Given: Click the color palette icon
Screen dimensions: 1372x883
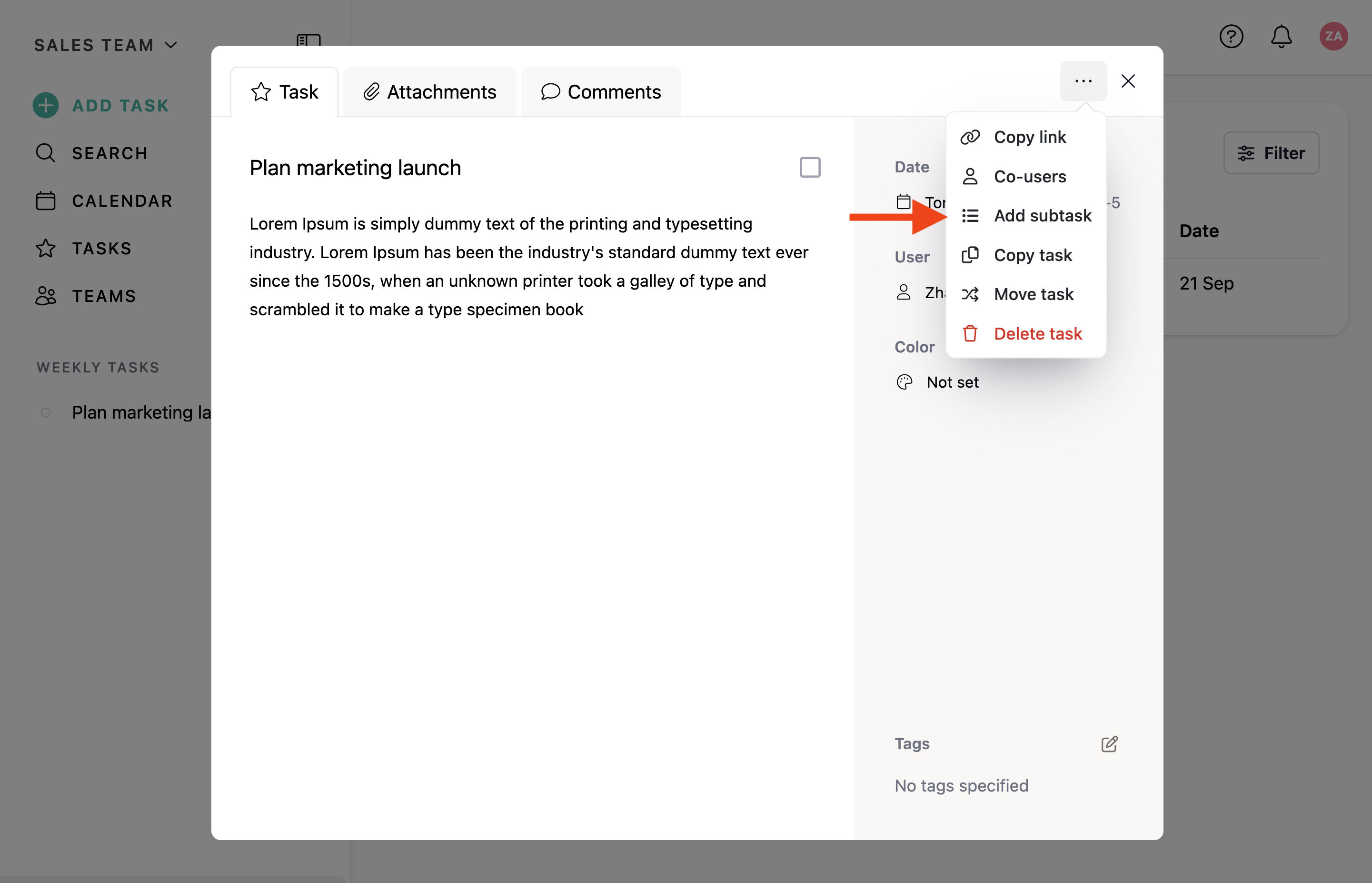Looking at the screenshot, I should point(905,382).
